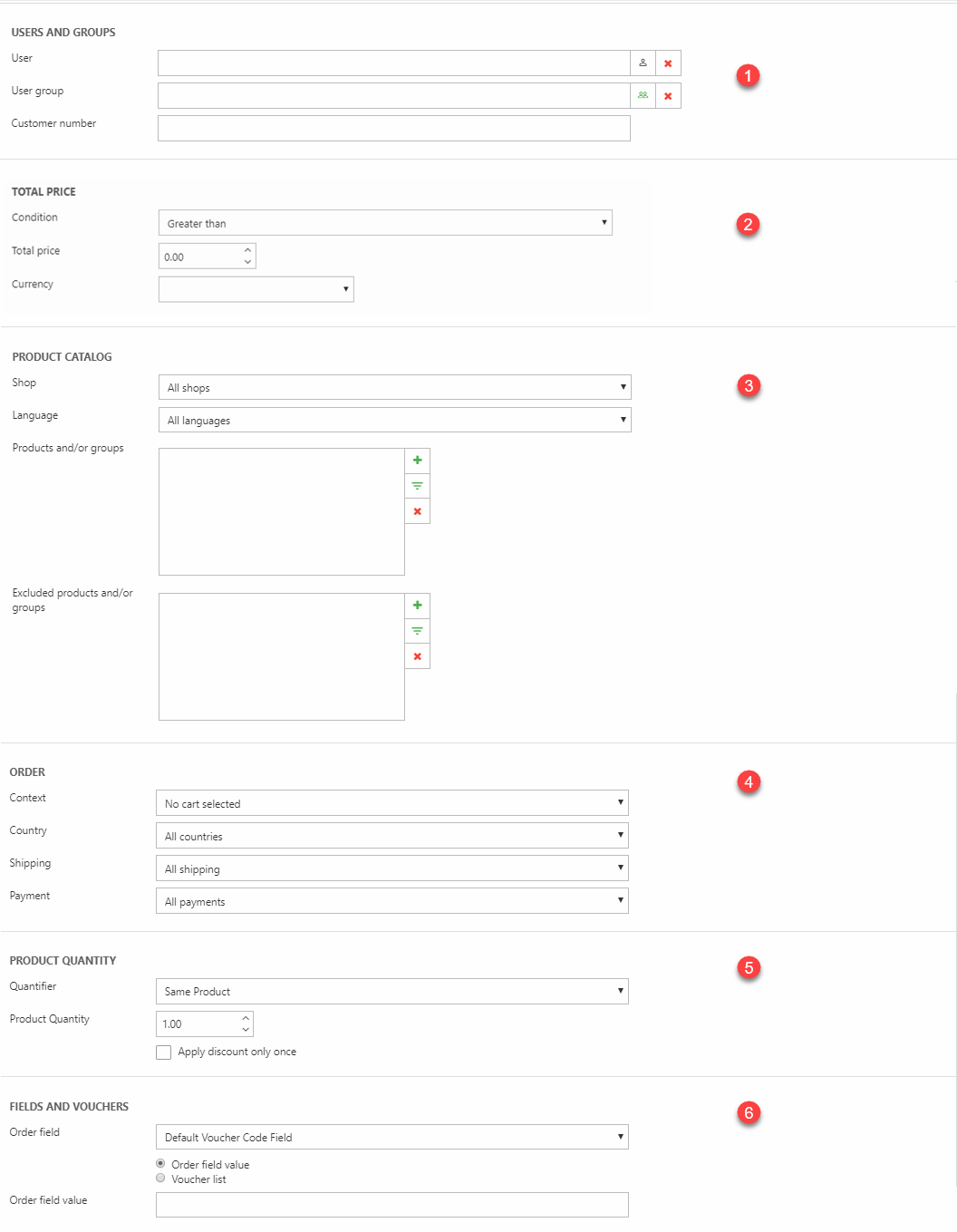
Task: Expand the Context dropdown showing No cart selected
Action: click(x=391, y=803)
